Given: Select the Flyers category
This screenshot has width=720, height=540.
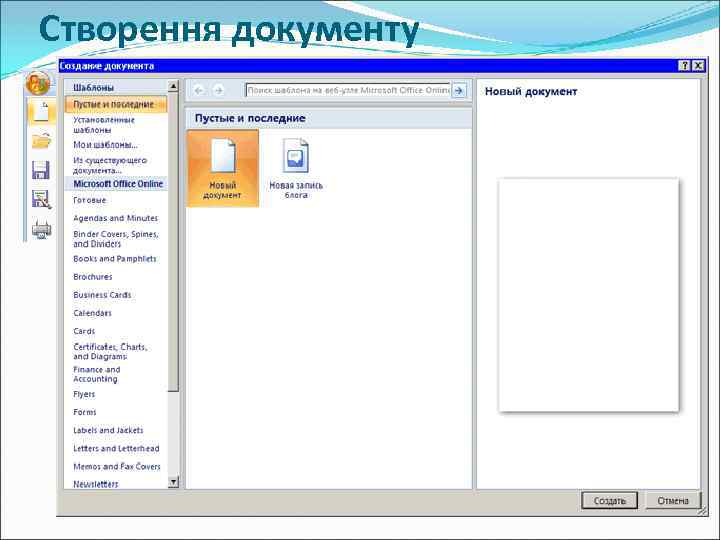Looking at the screenshot, I should click(84, 394).
